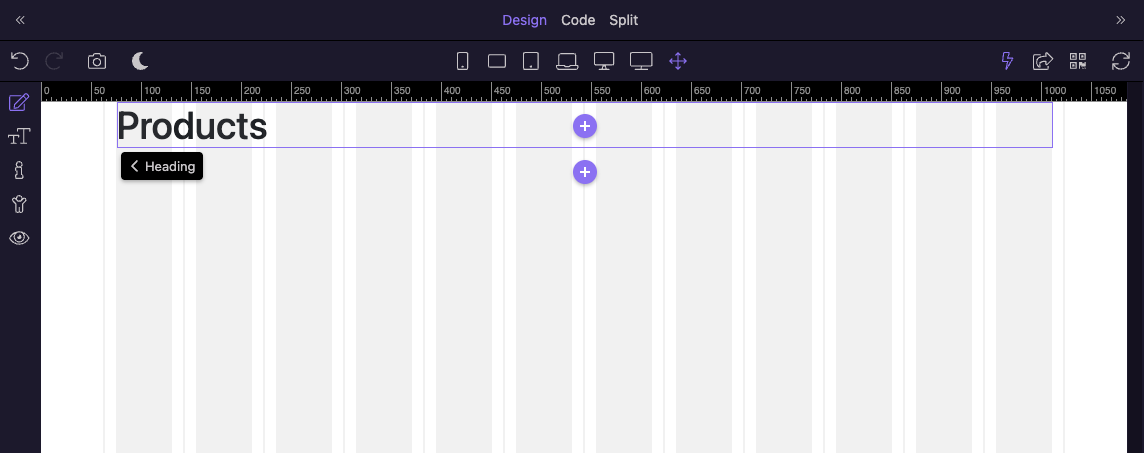Click the plus button below the heading
Viewport: 1144px width, 453px height.
[585, 172]
